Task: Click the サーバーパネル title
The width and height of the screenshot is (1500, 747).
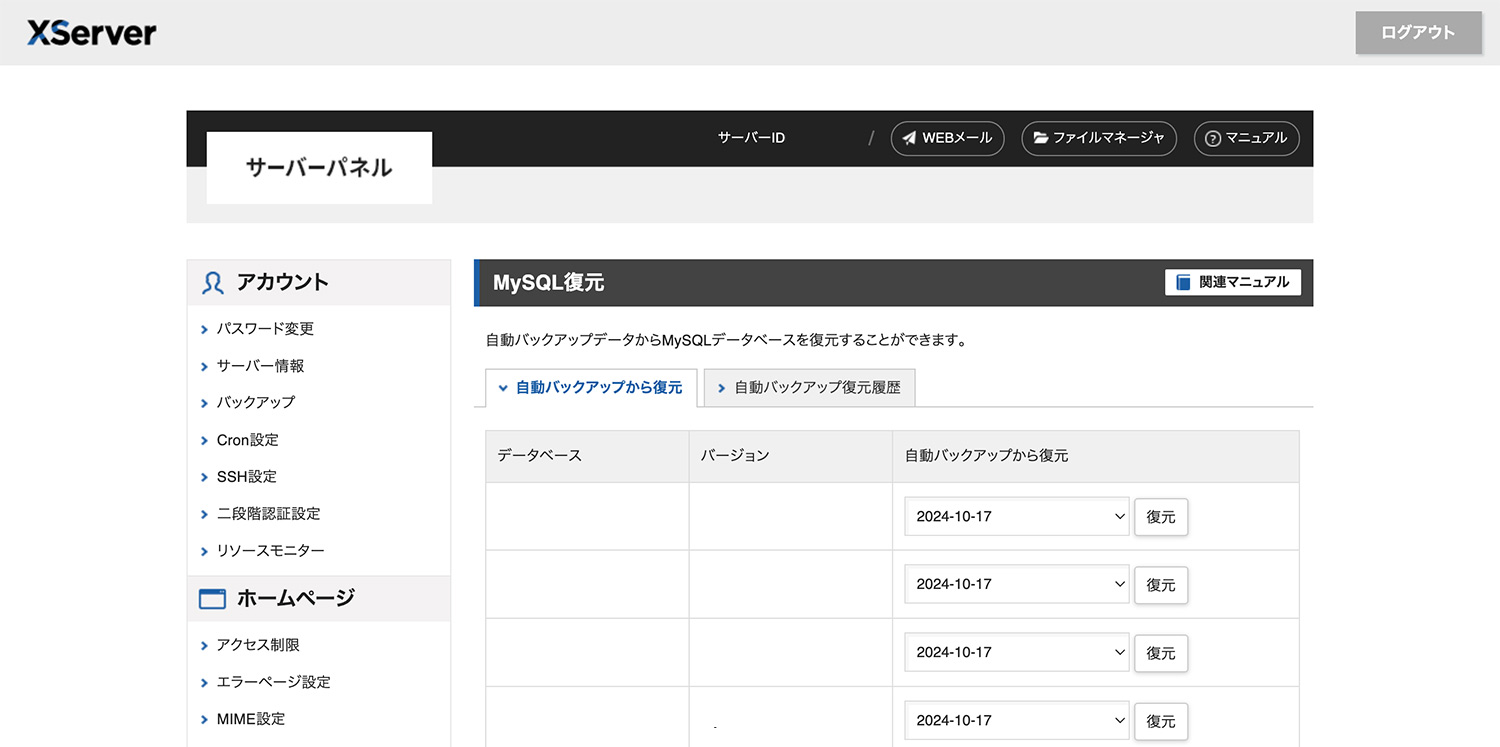Action: click(x=319, y=168)
